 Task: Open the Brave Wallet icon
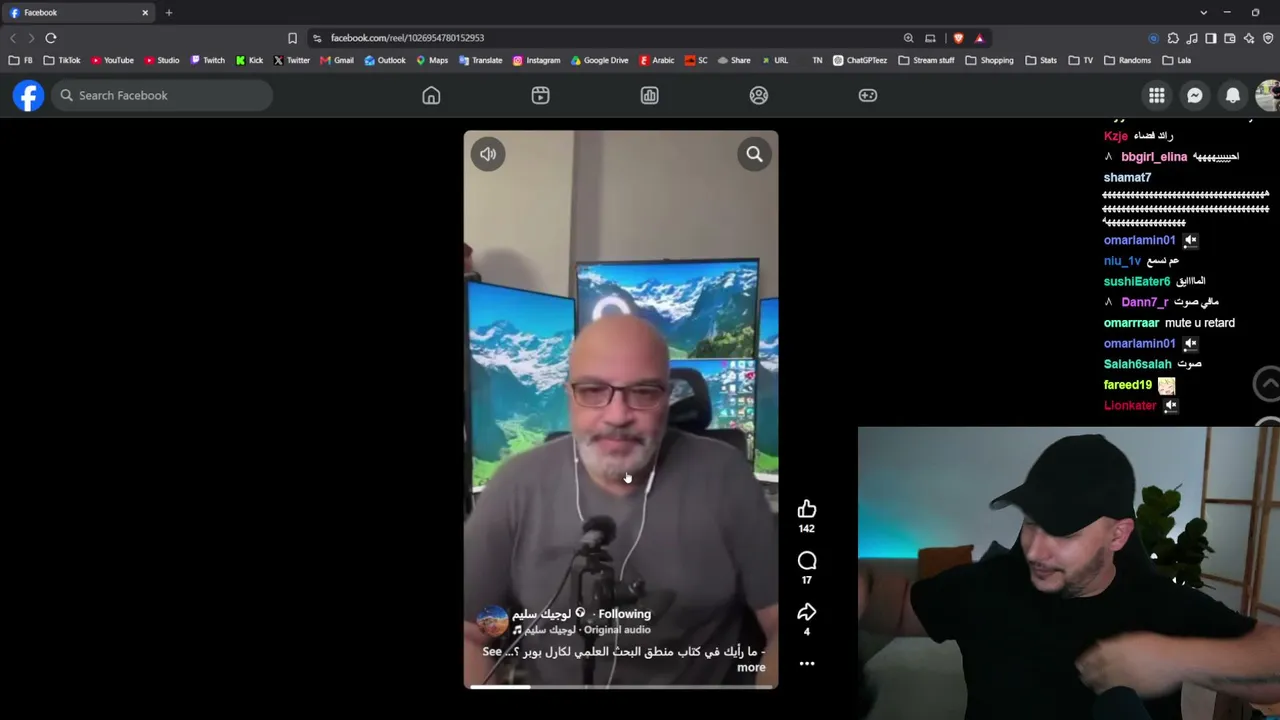click(1230, 38)
